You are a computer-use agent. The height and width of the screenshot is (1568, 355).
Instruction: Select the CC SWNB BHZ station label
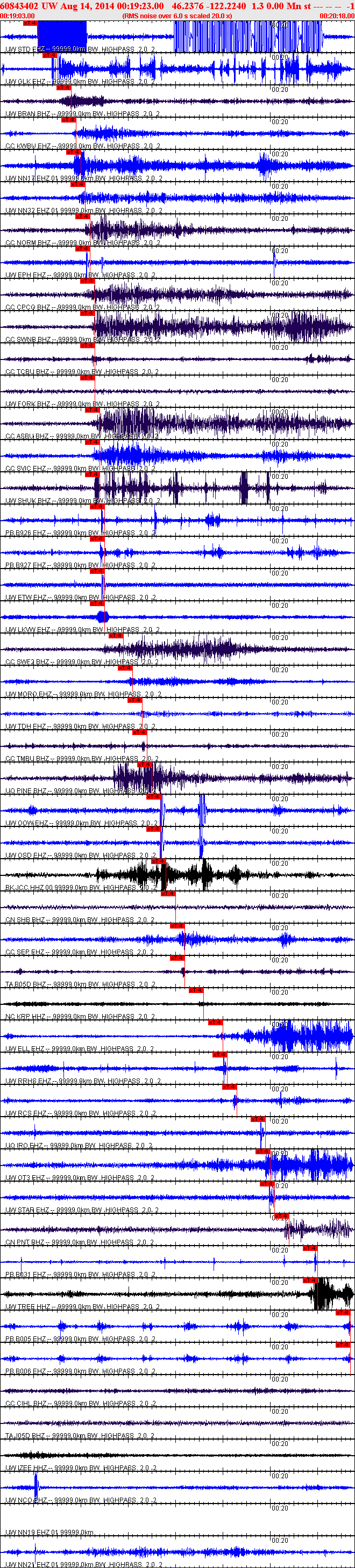pos(83,340)
